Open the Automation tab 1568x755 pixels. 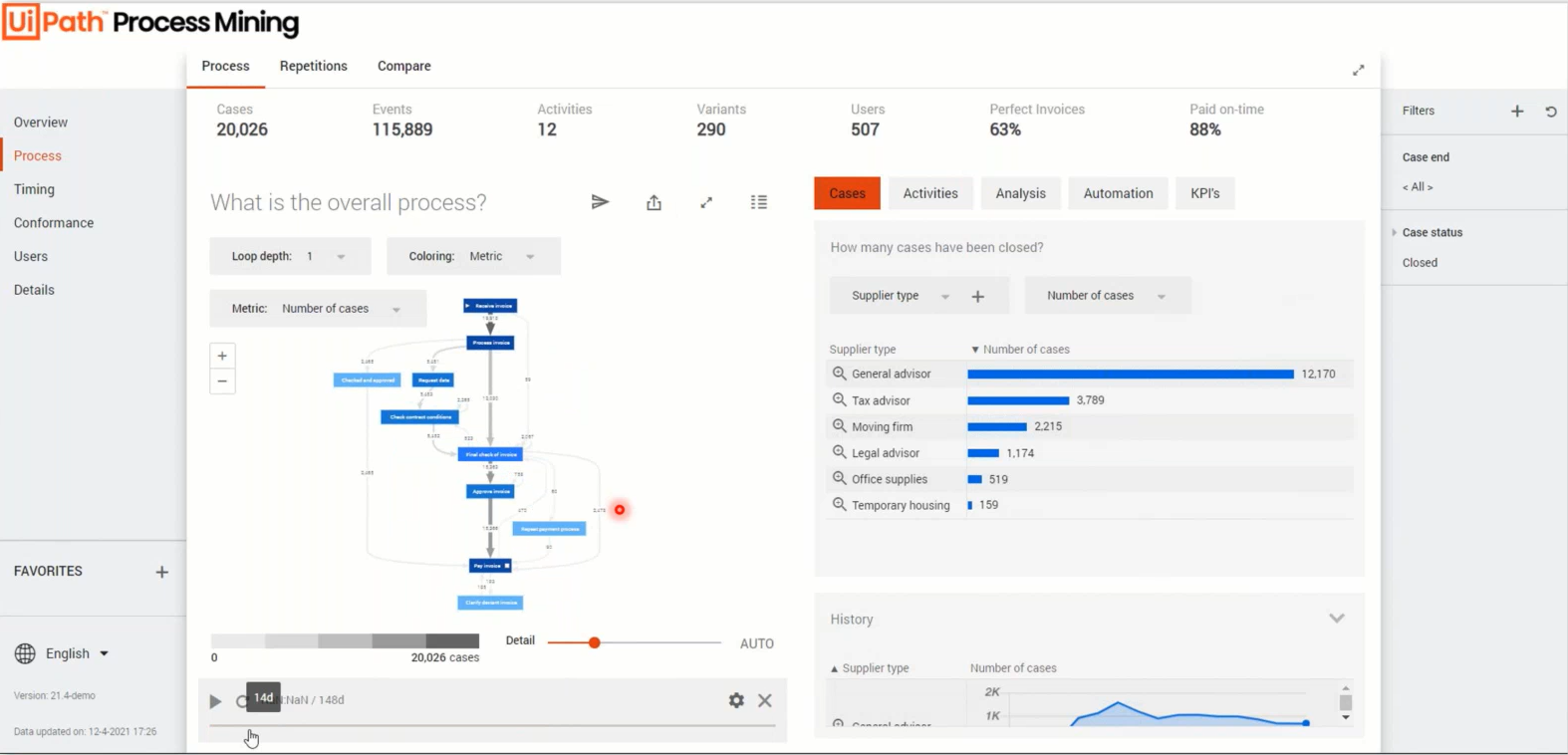pyautogui.click(x=1118, y=193)
